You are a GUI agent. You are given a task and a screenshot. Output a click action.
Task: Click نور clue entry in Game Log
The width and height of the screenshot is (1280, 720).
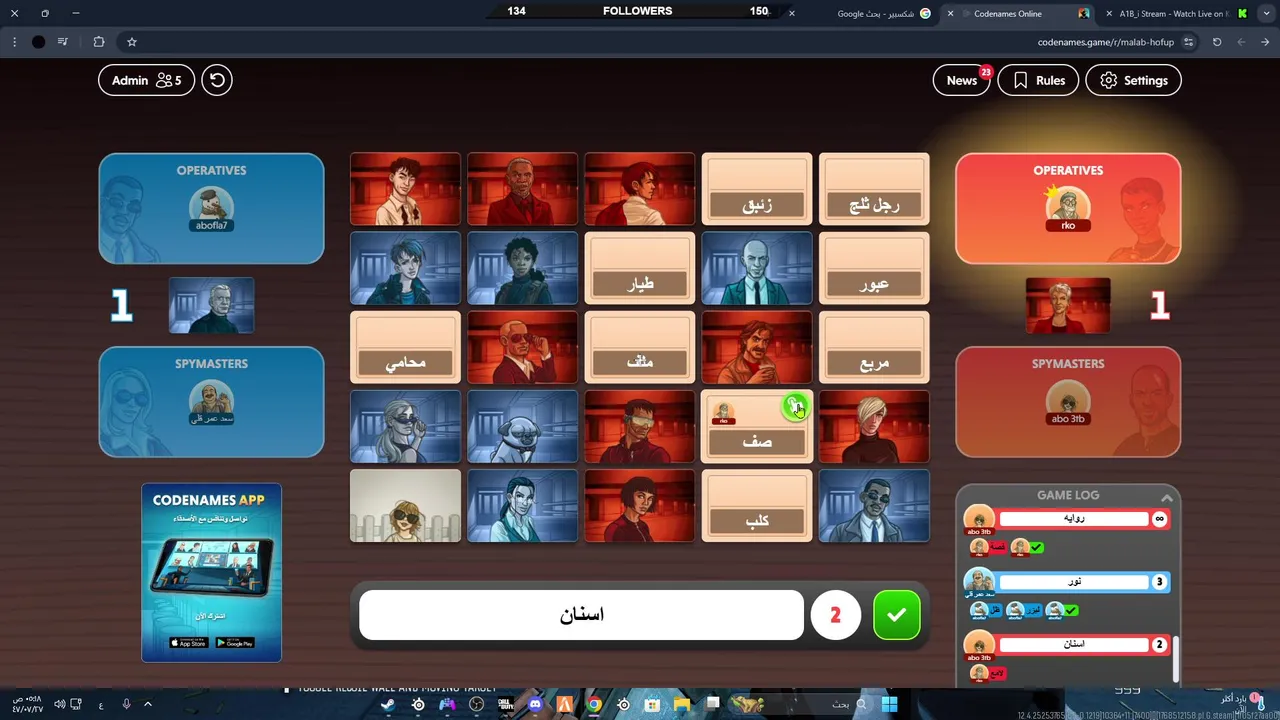[1074, 582]
